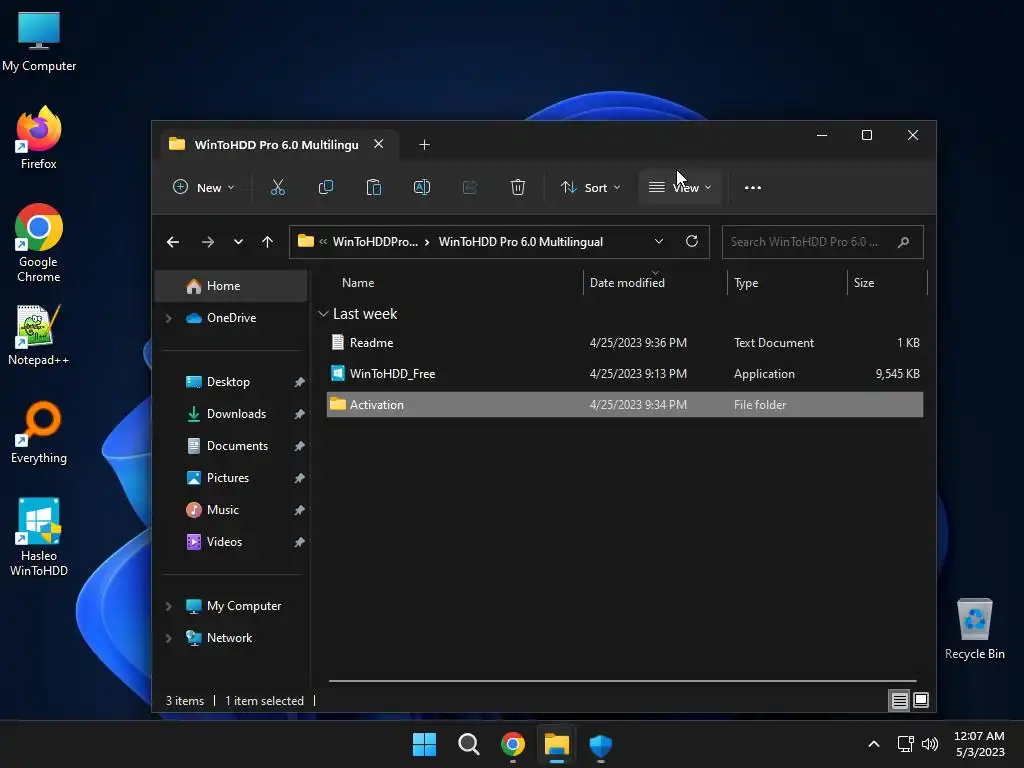
Task: Click Chrome icon in taskbar
Action: [x=513, y=744]
